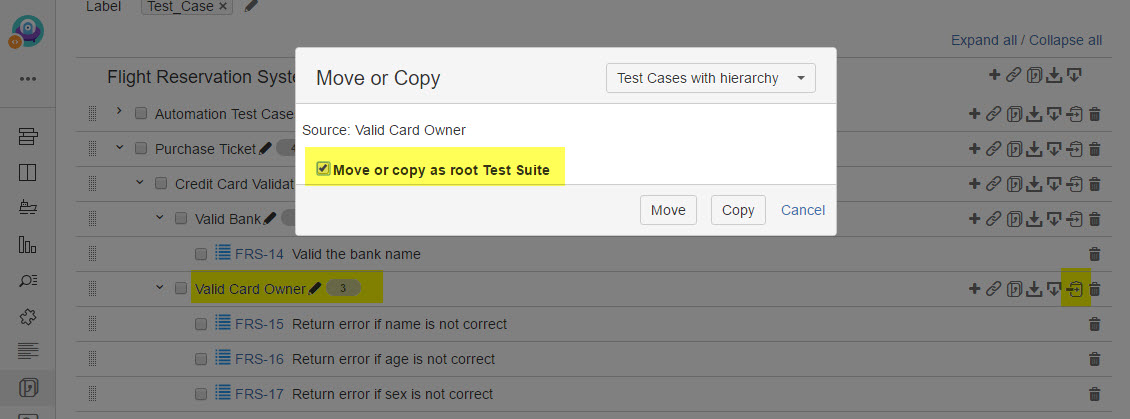
Task: Click the bar chart reports icon in sidebar
Action: (28, 244)
